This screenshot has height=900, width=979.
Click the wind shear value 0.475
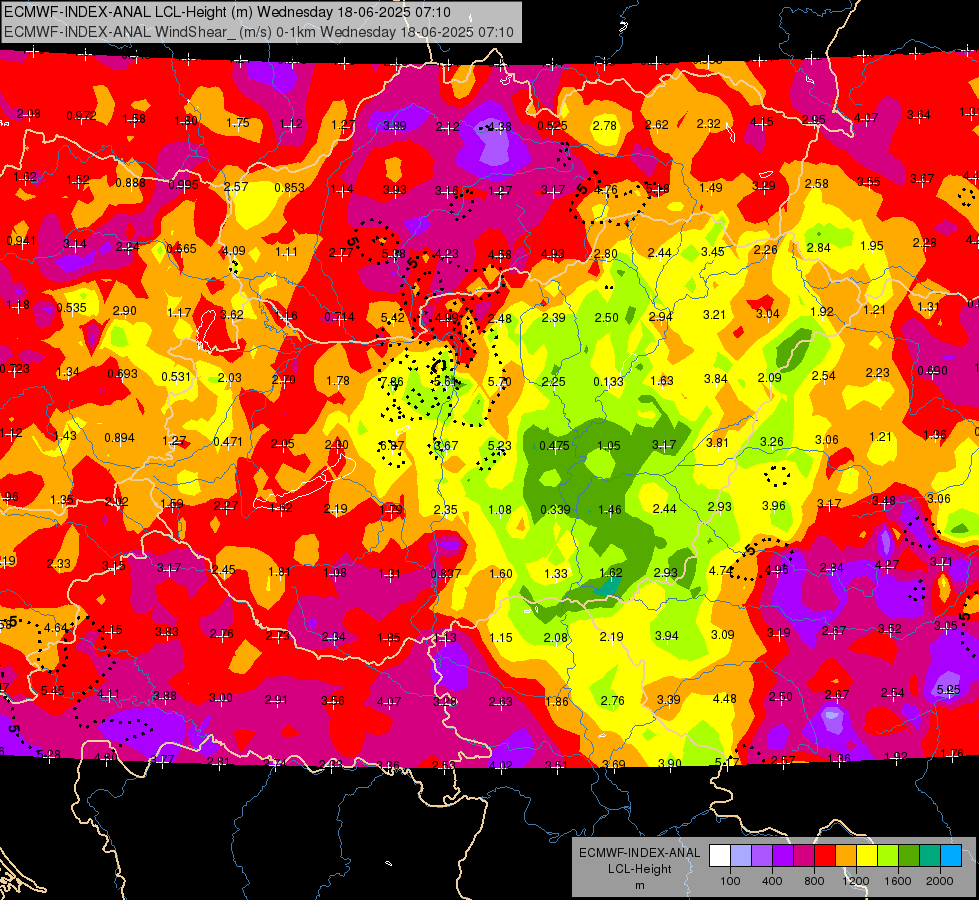click(x=554, y=445)
